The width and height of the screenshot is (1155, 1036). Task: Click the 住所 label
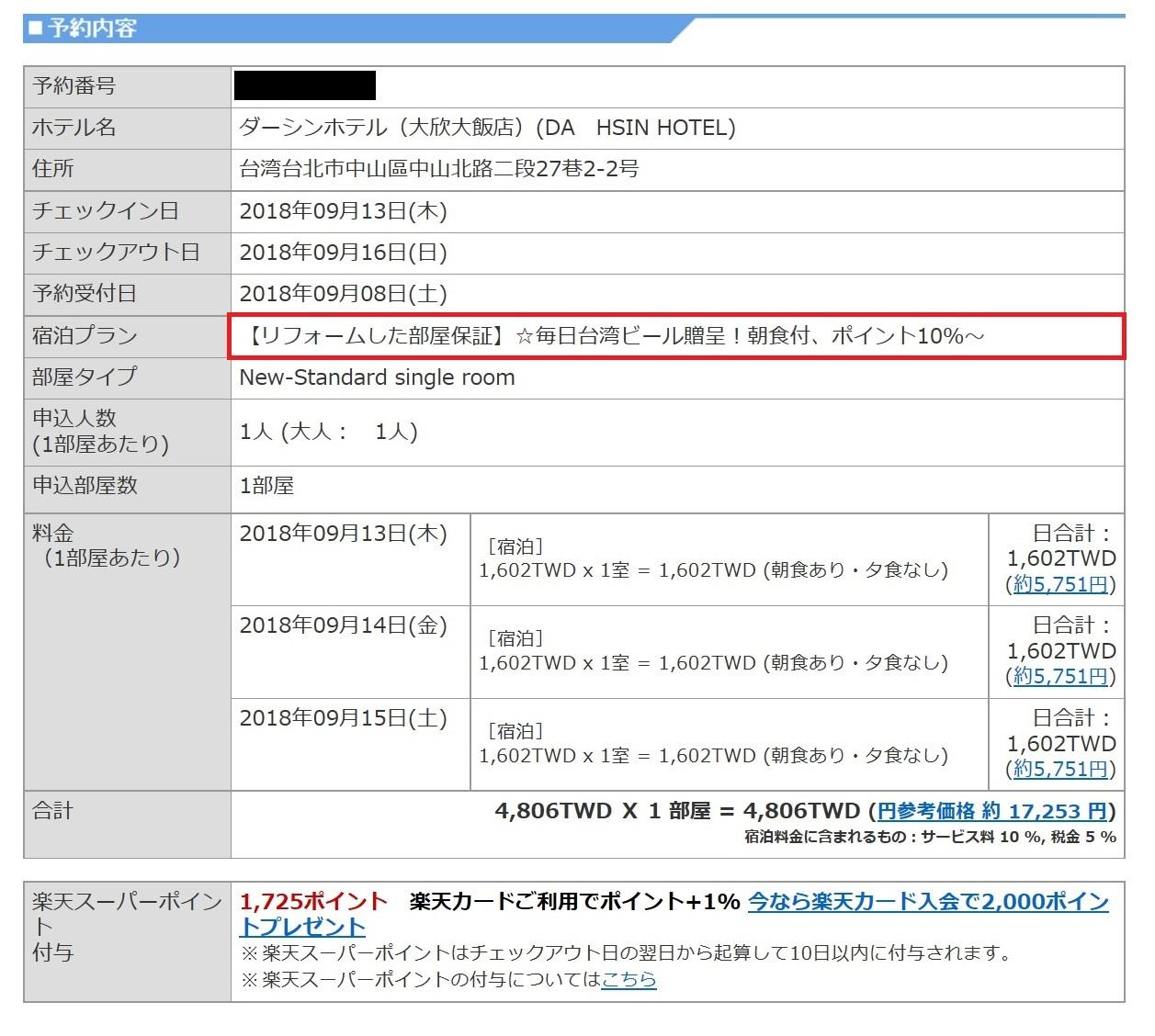53,169
